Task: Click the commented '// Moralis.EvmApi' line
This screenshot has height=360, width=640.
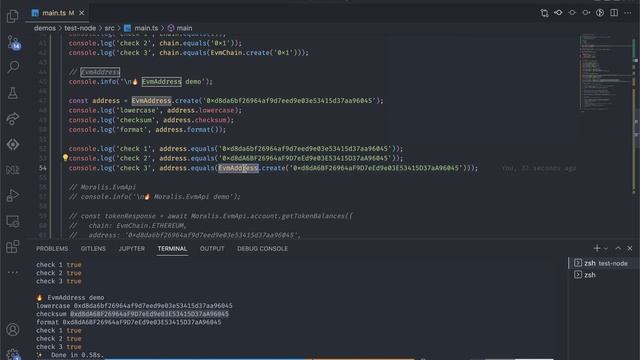Action: click(102, 187)
